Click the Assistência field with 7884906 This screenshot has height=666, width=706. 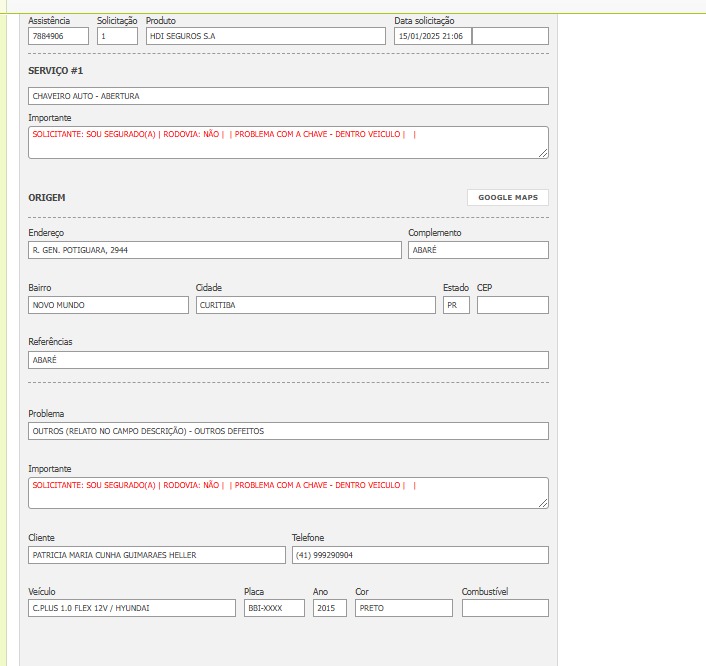[58, 36]
